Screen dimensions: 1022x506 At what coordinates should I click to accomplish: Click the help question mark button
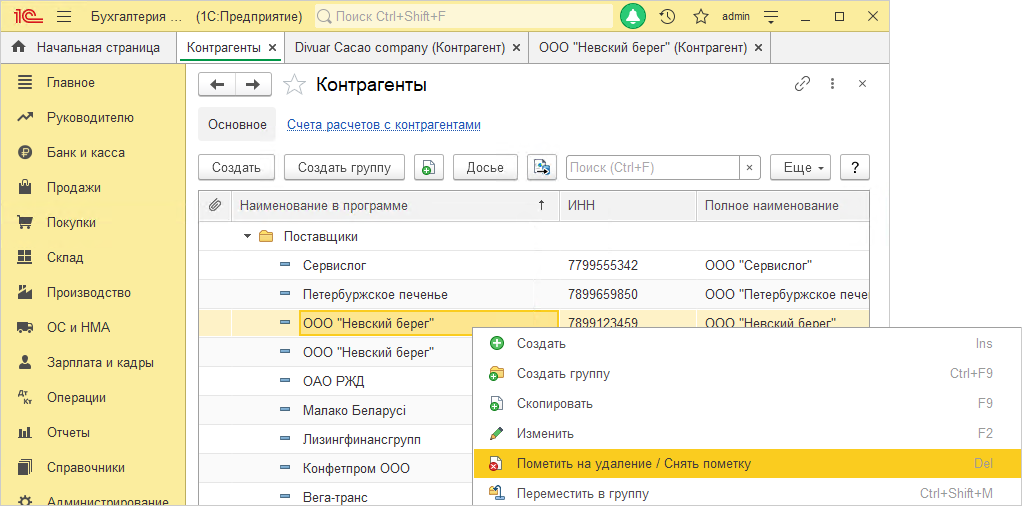click(x=854, y=167)
